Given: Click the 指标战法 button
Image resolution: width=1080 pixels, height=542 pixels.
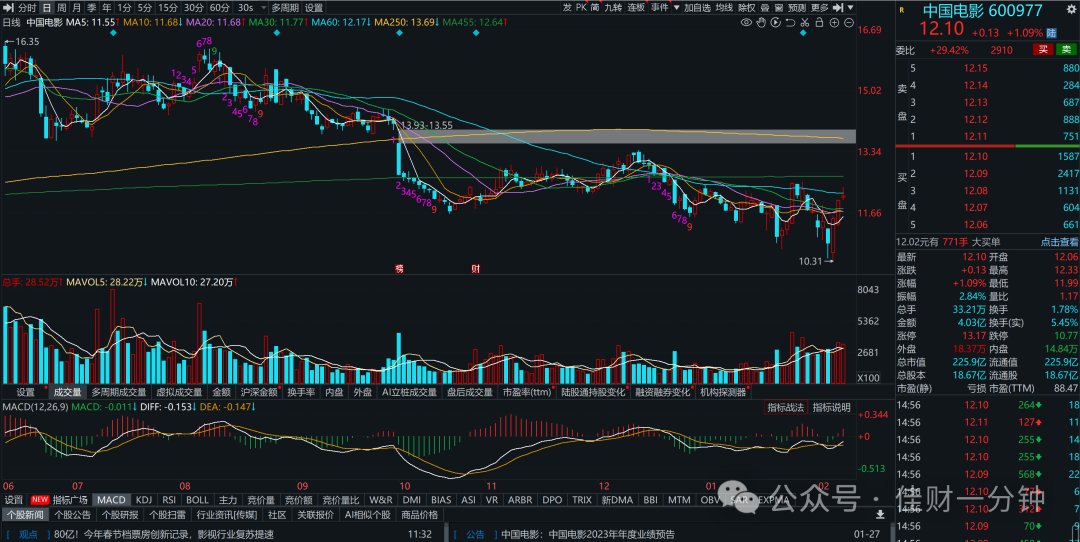Looking at the screenshot, I should [786, 408].
